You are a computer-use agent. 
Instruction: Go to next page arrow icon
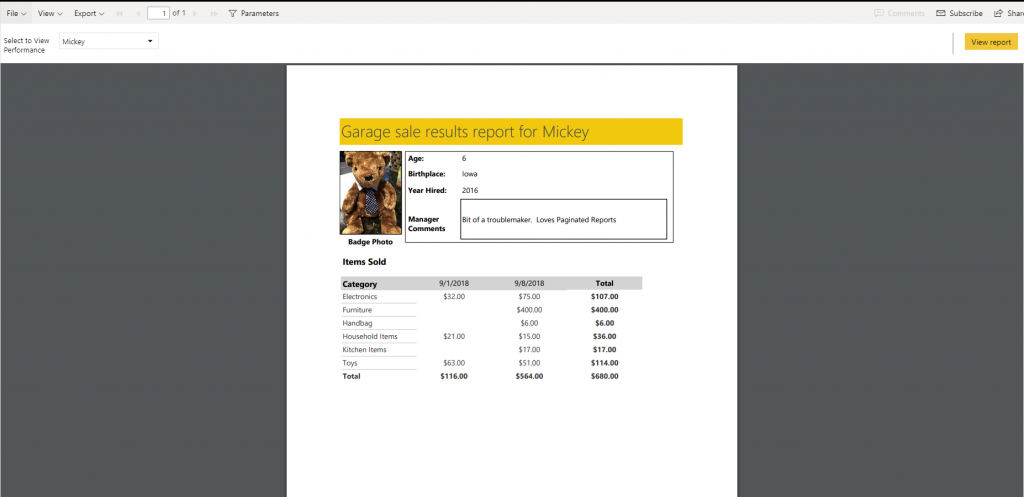click(x=195, y=13)
